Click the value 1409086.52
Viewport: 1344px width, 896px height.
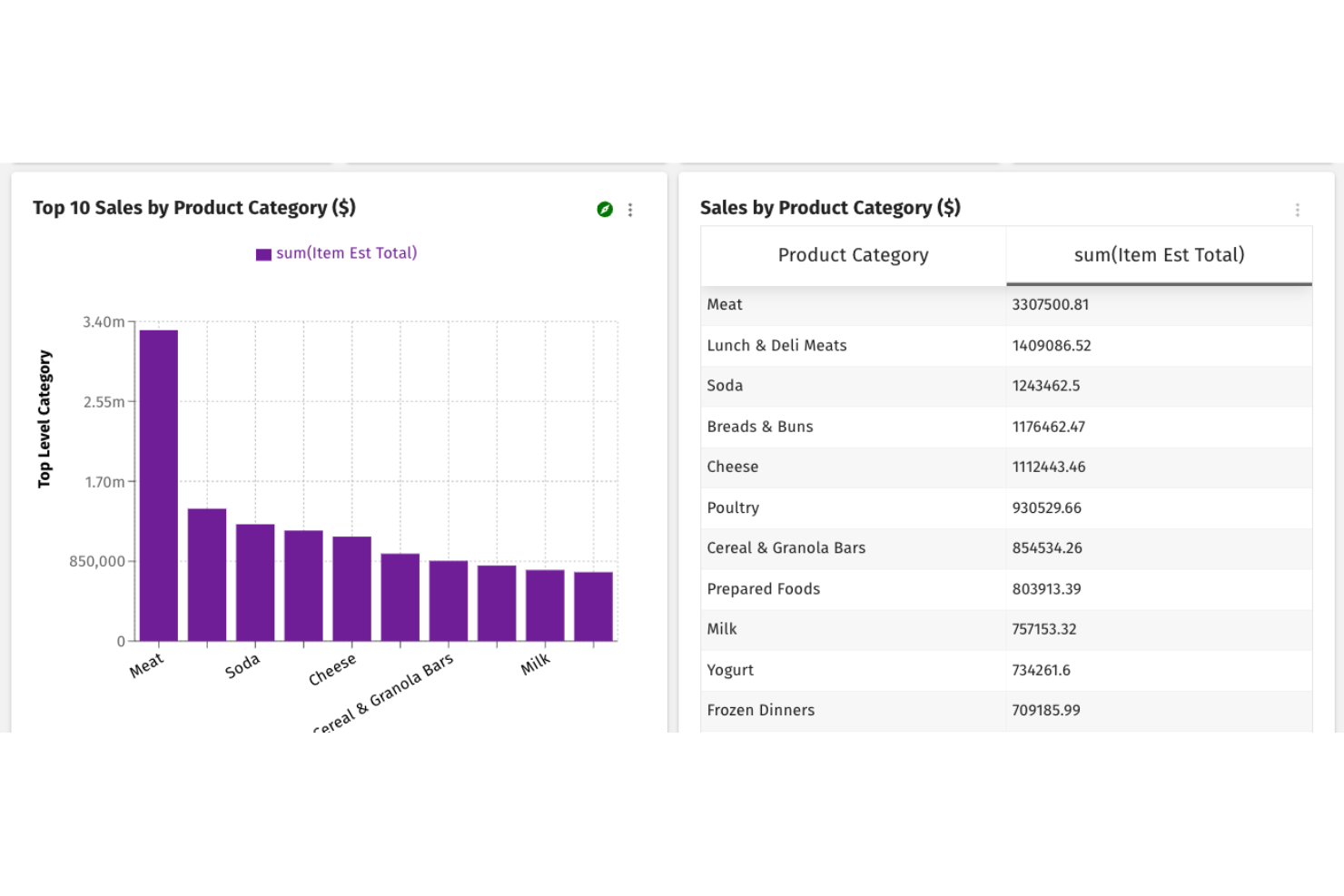coord(1052,346)
